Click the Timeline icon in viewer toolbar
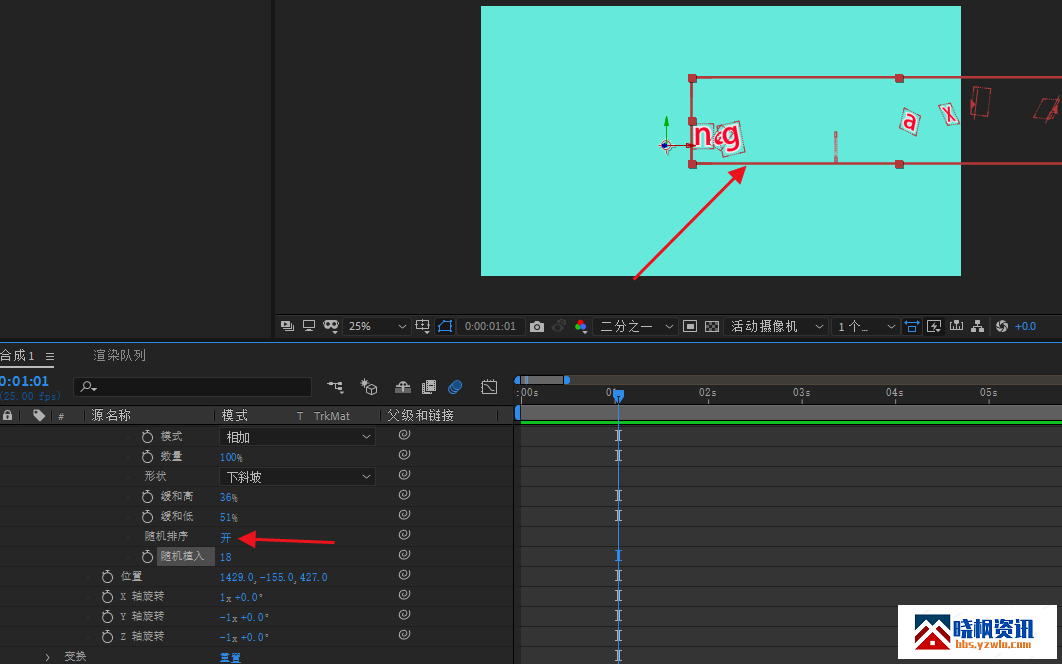1062x664 pixels. click(956, 326)
